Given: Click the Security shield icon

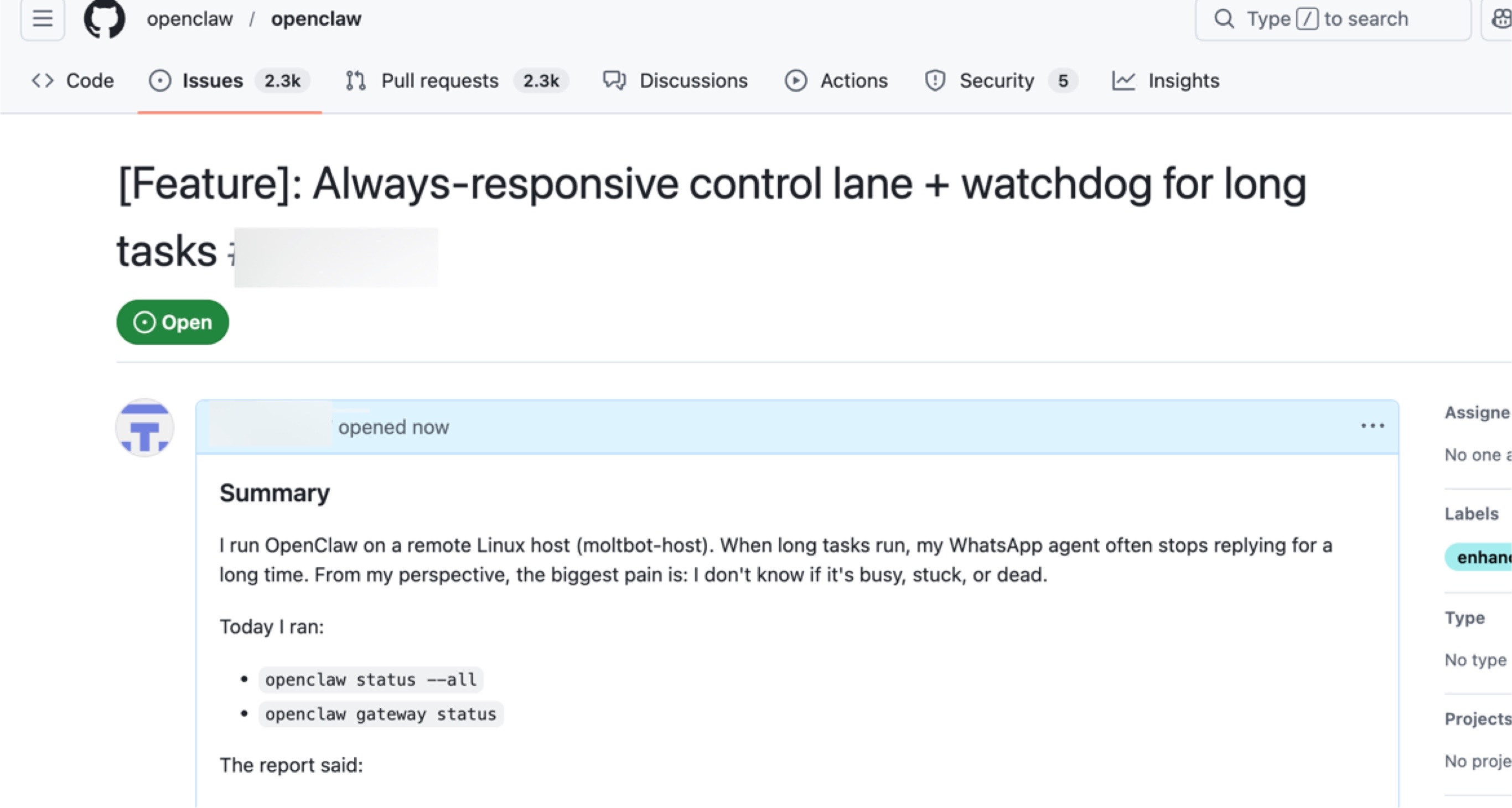Looking at the screenshot, I should click(x=935, y=80).
